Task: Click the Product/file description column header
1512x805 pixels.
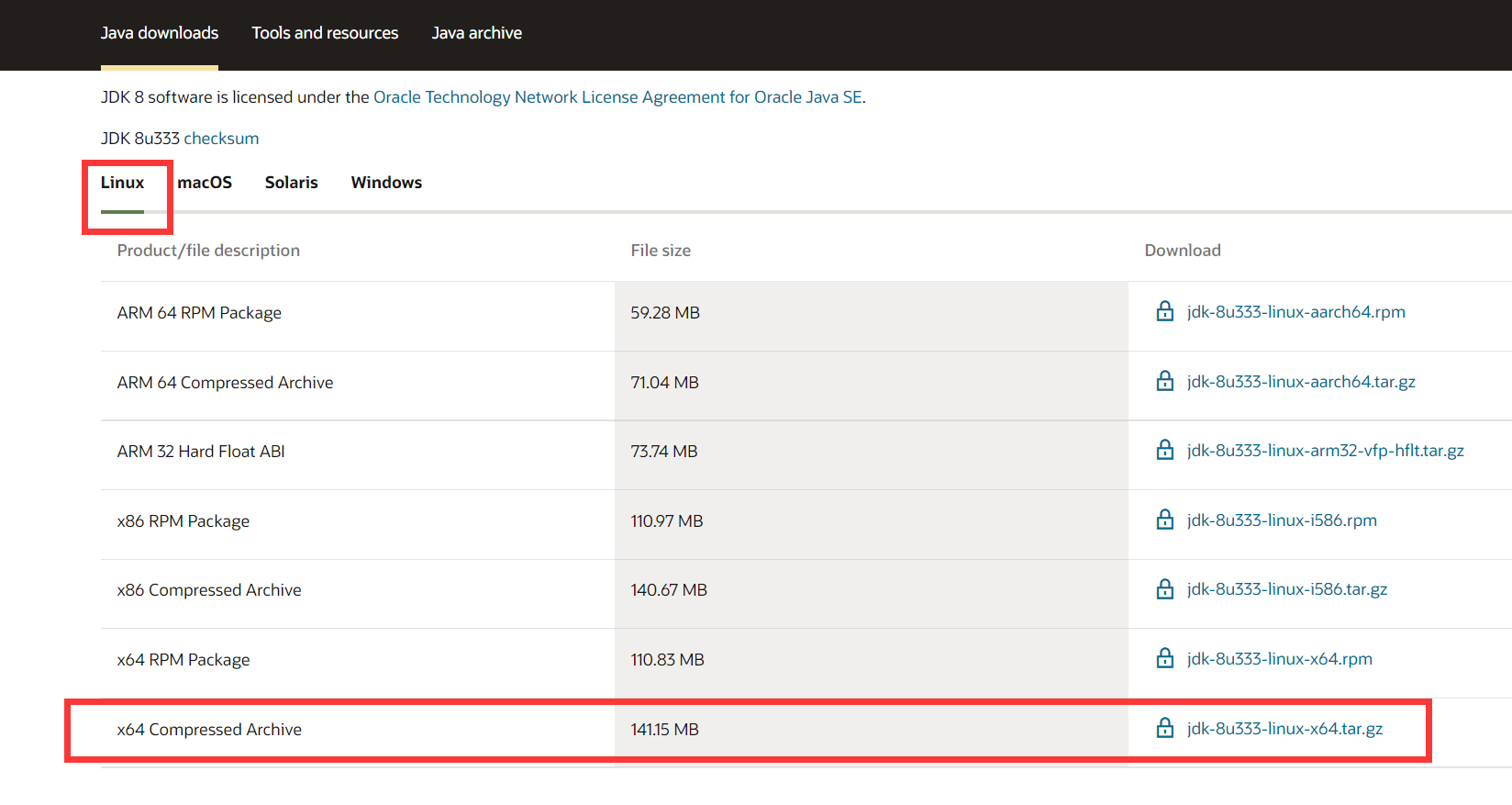Action: point(208,251)
